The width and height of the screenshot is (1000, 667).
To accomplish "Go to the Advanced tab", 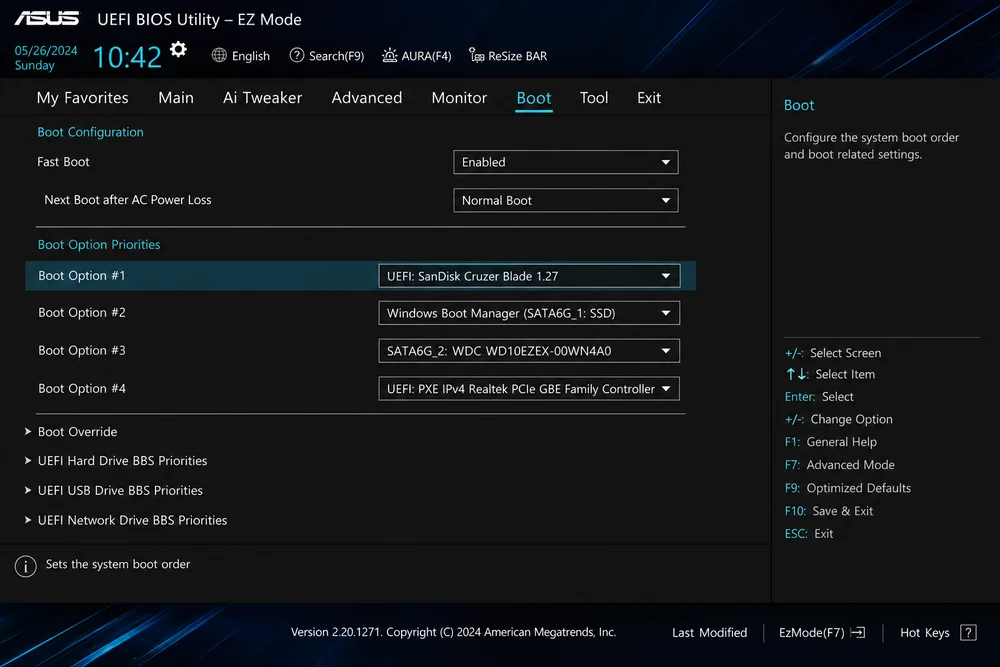I will click(x=367, y=98).
